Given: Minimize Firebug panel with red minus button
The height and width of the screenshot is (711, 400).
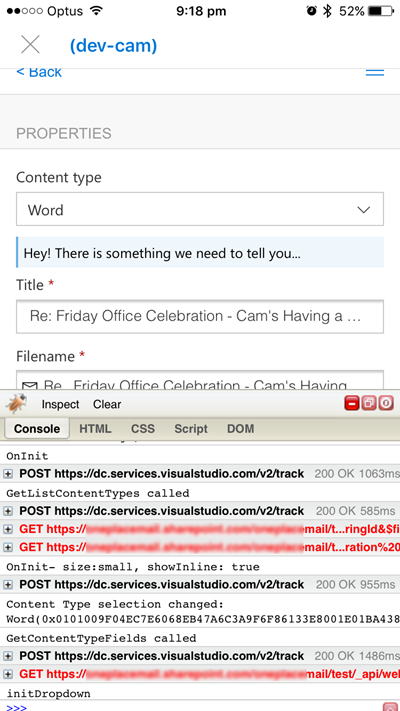Looking at the screenshot, I should (351, 403).
